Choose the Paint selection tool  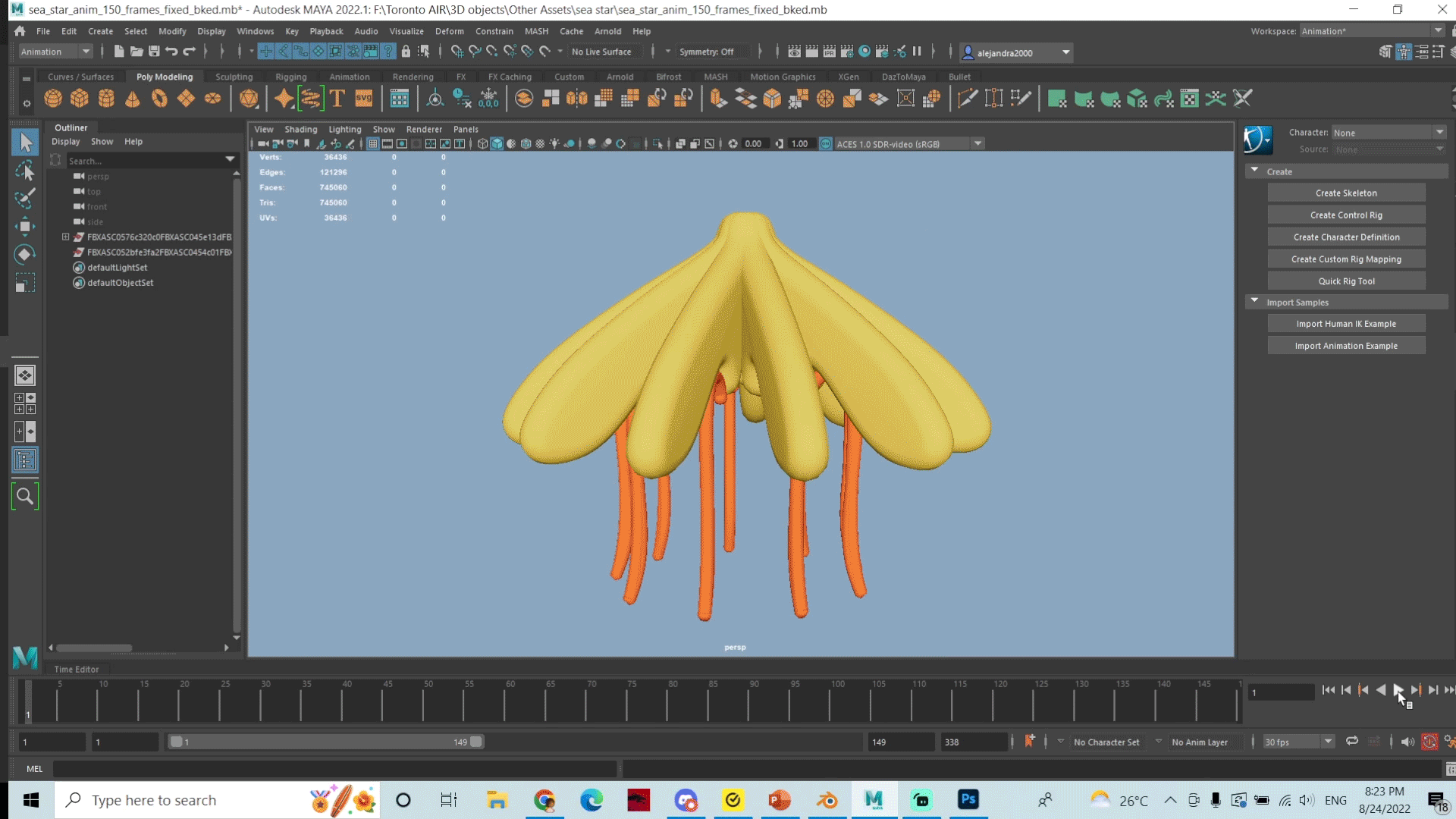coord(25,199)
